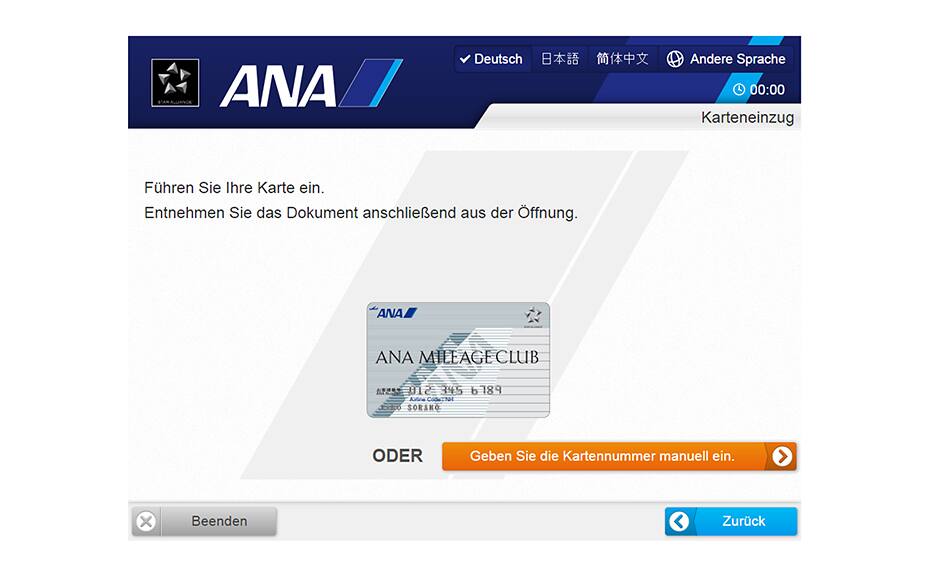The height and width of the screenshot is (575, 930).
Task: Open the Andere Sprache language list
Action: coord(726,59)
